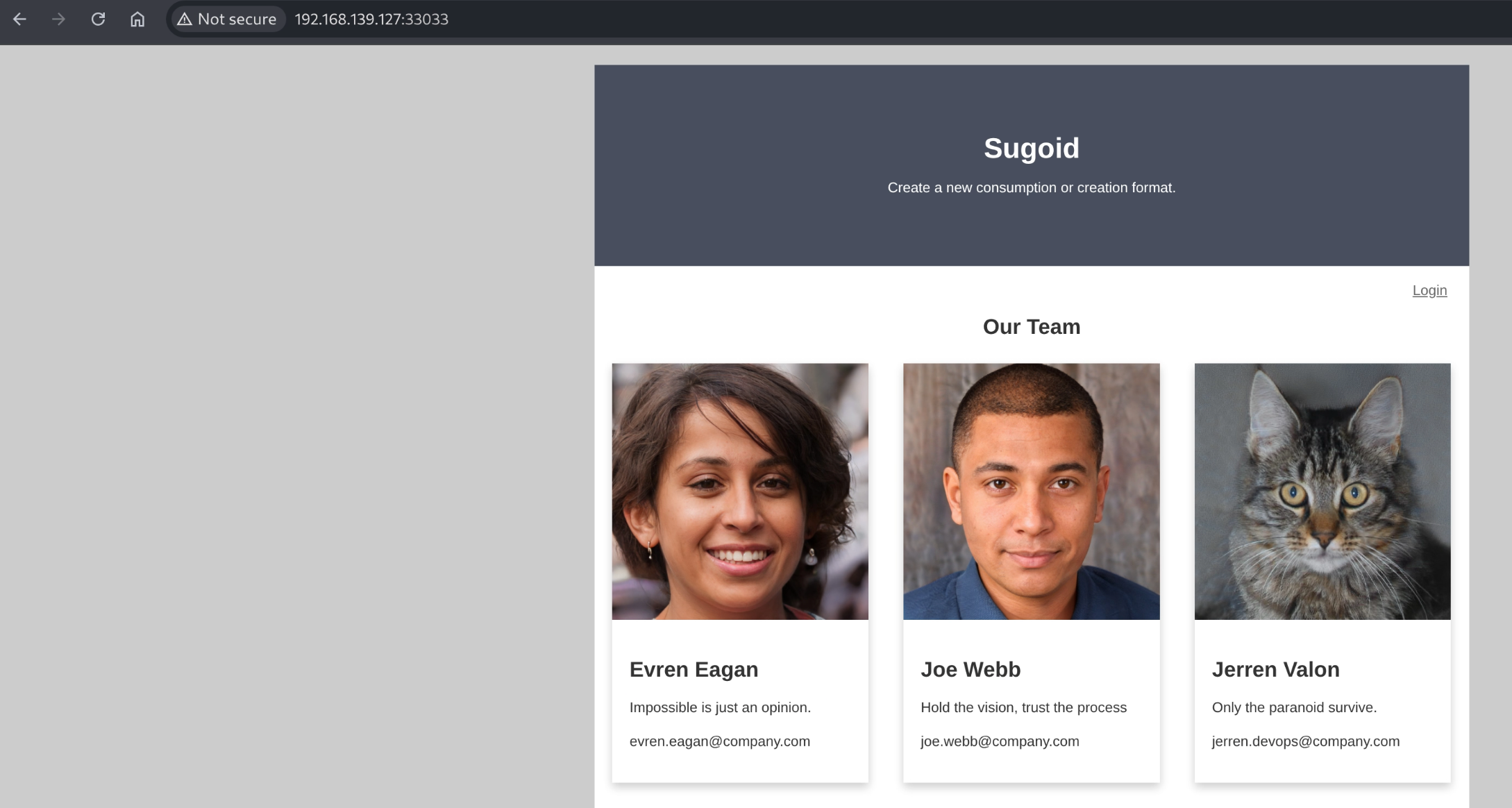The height and width of the screenshot is (808, 1512).
Task: Reload the current page
Action: point(98,19)
